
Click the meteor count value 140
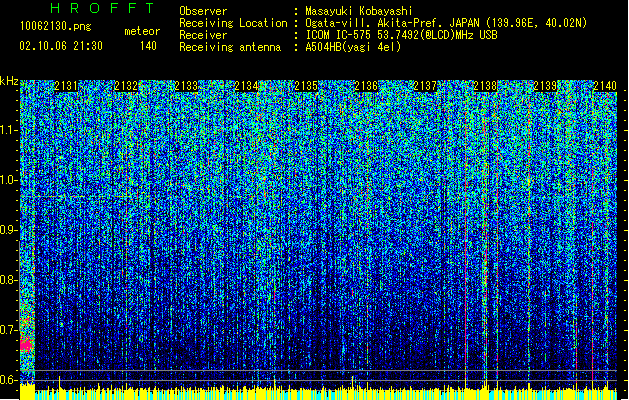pyautogui.click(x=148, y=46)
